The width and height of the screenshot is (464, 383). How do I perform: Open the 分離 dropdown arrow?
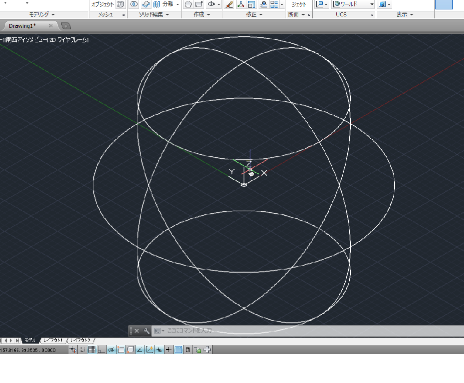coord(178,5)
